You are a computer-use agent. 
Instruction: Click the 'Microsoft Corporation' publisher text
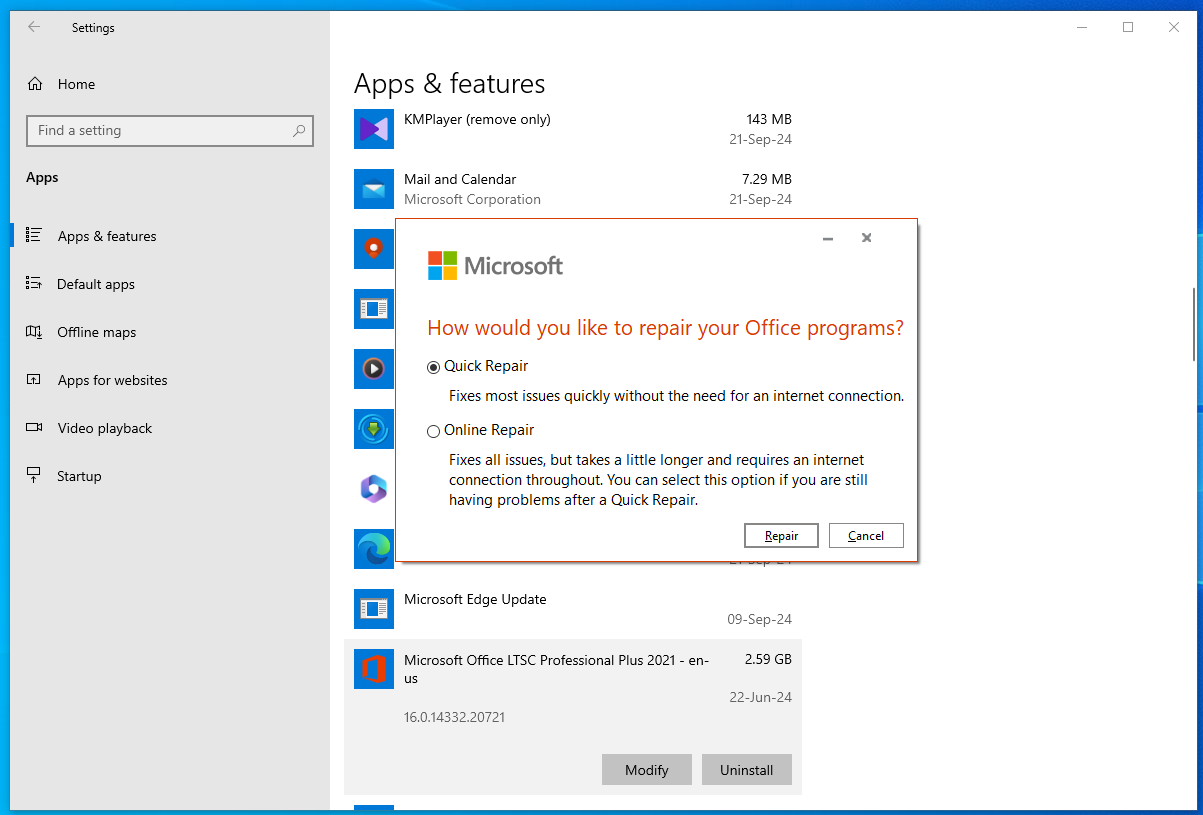[472, 199]
